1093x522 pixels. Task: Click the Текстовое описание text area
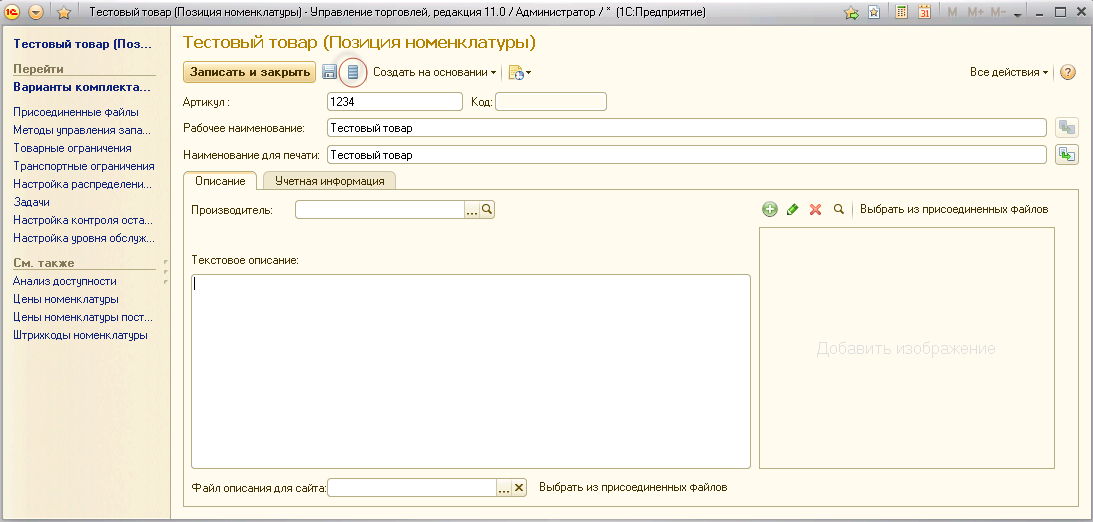[x=471, y=371]
